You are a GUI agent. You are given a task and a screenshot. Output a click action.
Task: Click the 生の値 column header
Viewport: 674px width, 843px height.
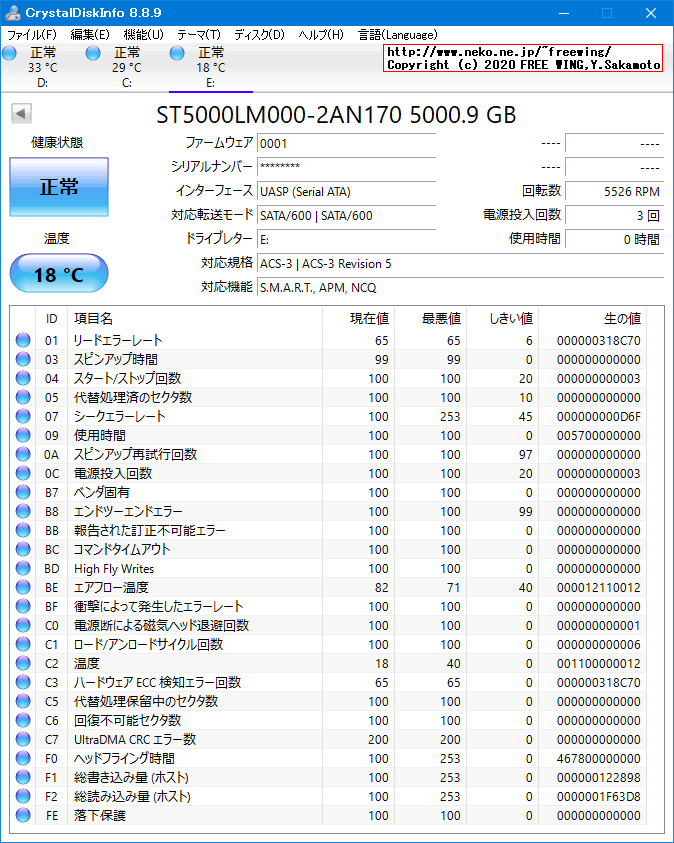tap(592, 318)
